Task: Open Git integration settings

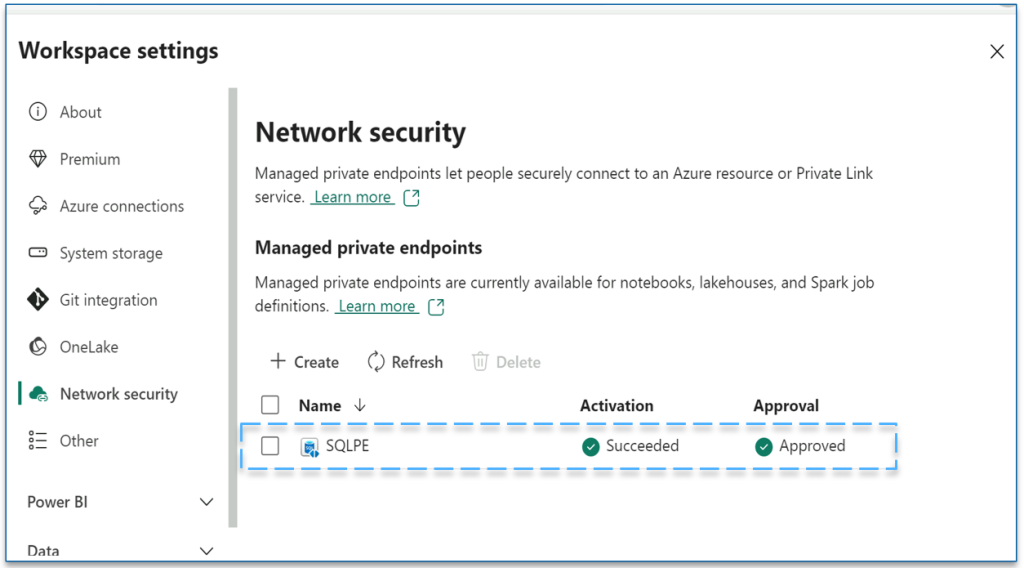Action: click(108, 300)
